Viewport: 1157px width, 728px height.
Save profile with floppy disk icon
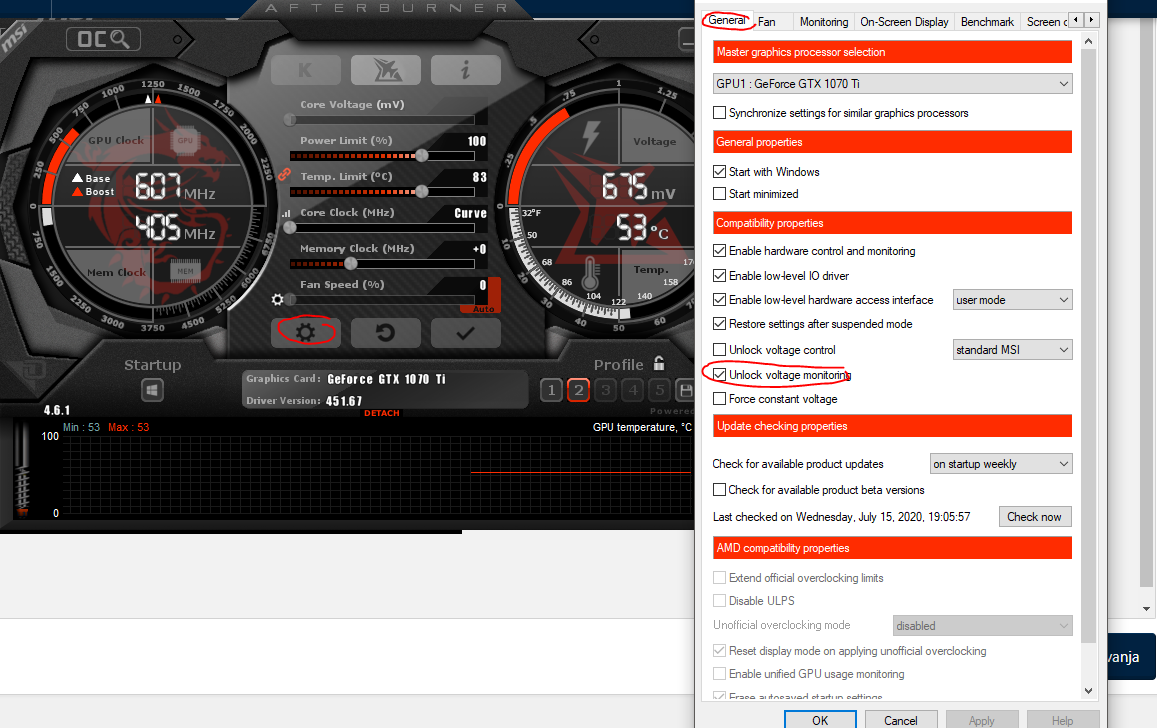click(685, 390)
